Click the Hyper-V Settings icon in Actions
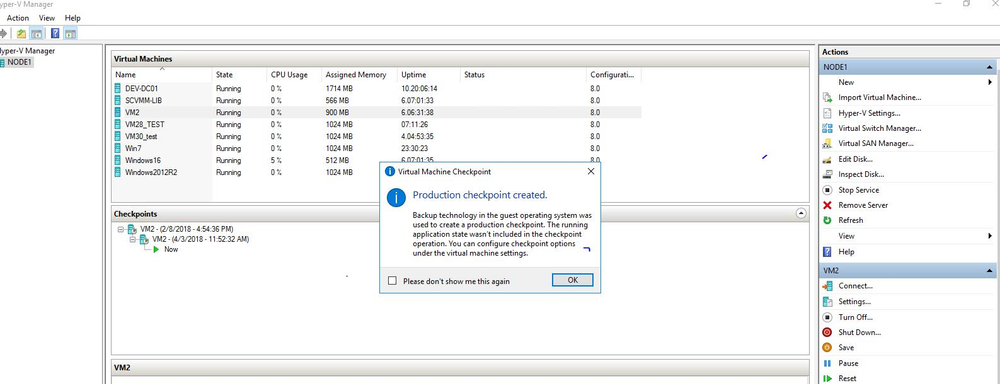The width and height of the screenshot is (1000, 384). [x=827, y=113]
